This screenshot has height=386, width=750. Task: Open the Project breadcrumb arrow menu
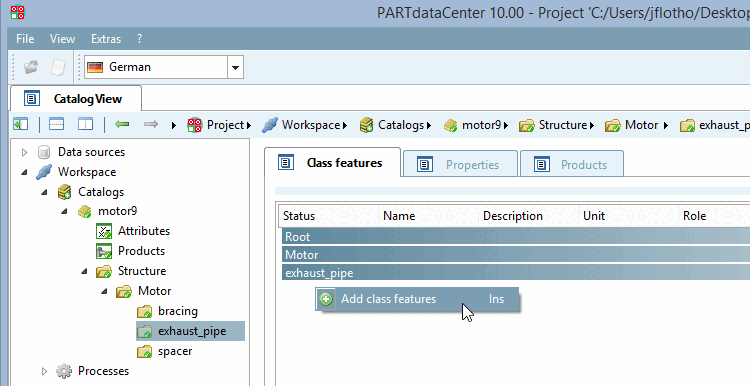(x=249, y=126)
